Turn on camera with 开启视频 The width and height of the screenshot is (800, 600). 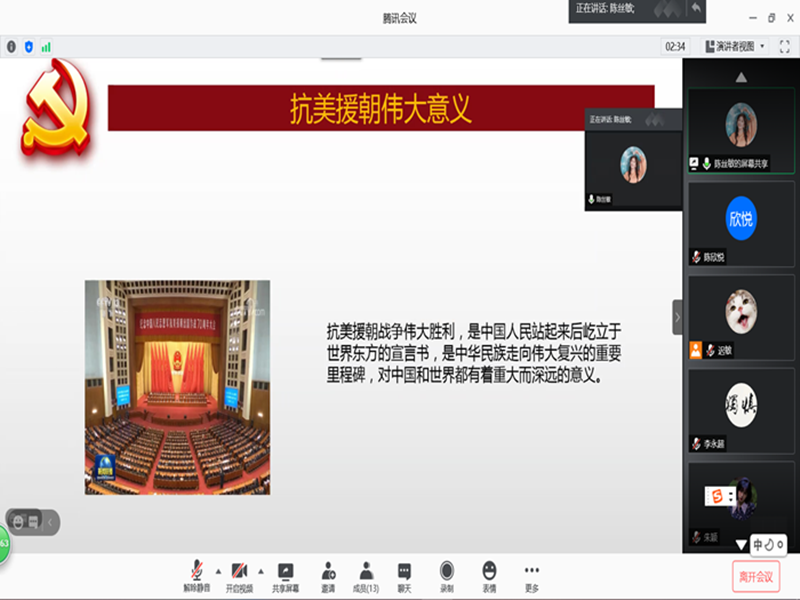(x=239, y=573)
